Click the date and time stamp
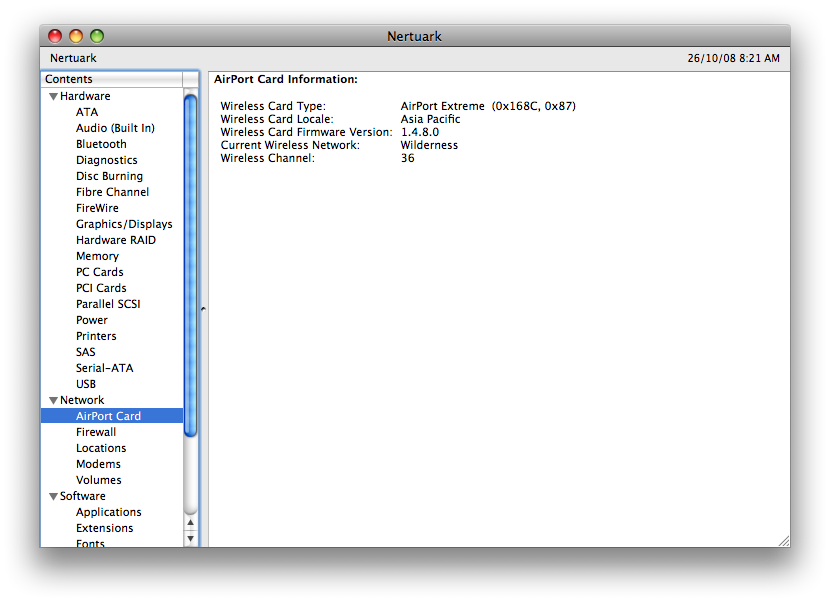 tap(733, 58)
